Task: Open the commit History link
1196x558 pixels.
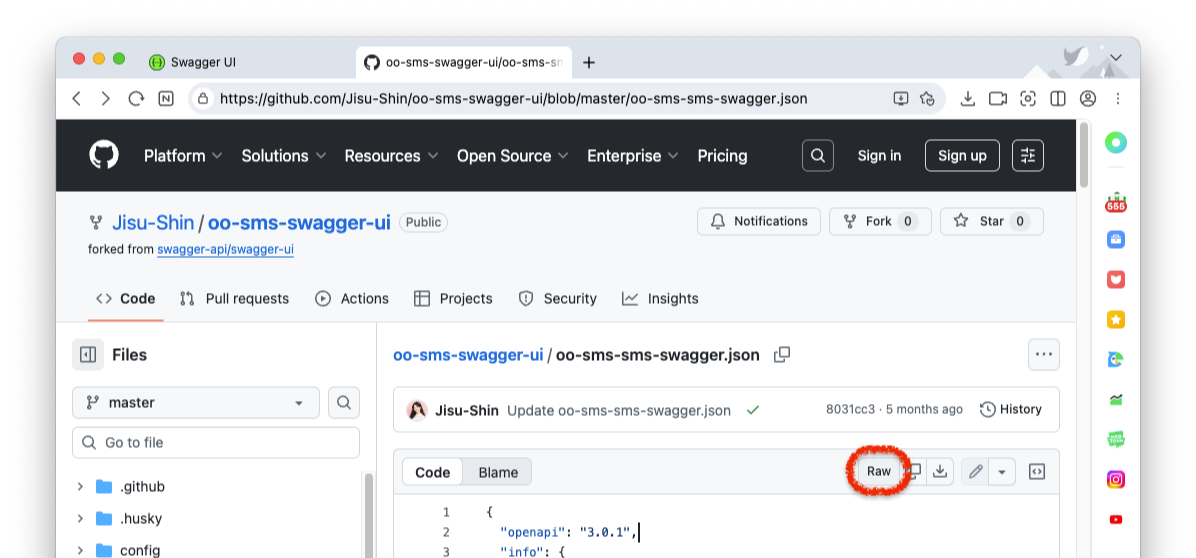Action: click(x=1011, y=409)
